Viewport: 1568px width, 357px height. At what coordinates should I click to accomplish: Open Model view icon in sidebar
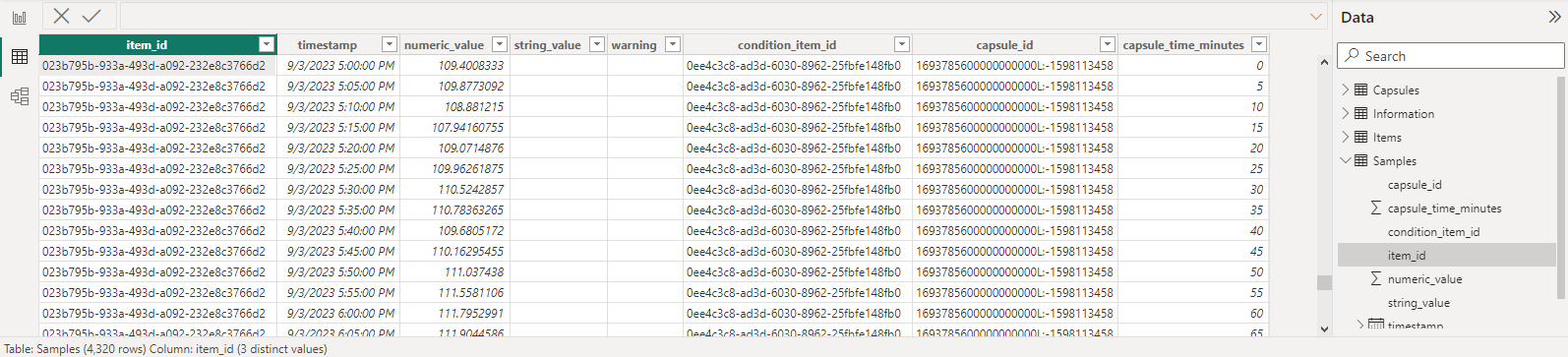[20, 96]
